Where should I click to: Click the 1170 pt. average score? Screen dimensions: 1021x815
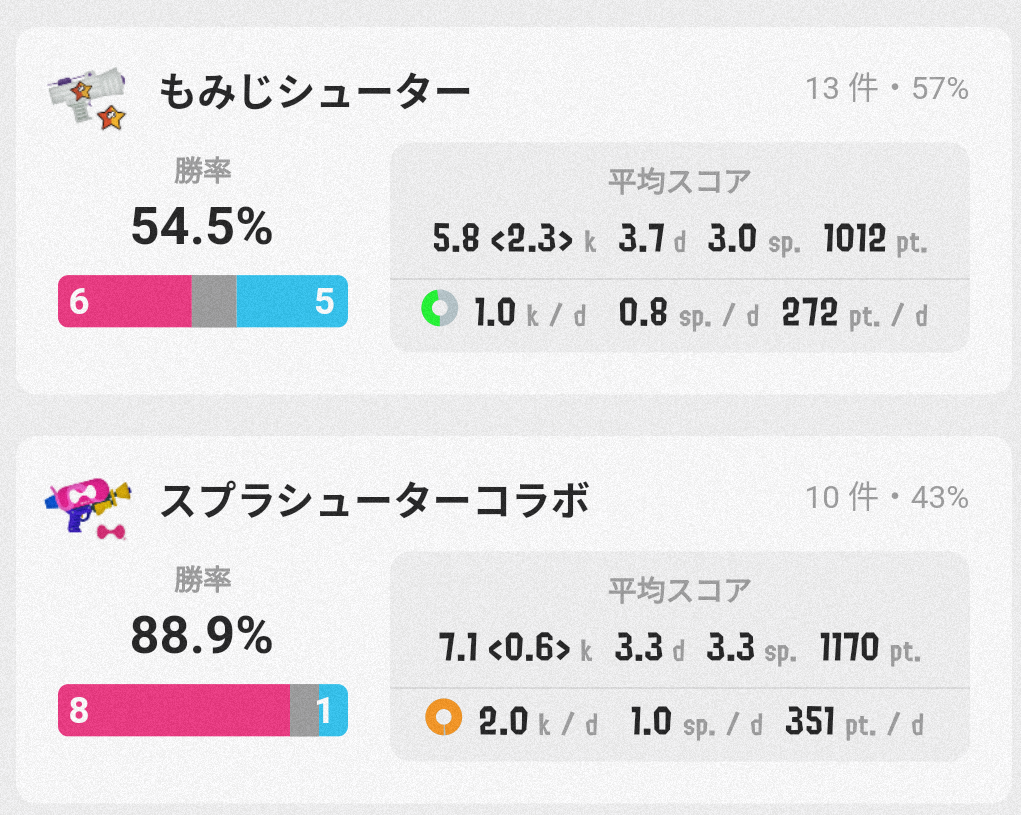(x=870, y=650)
